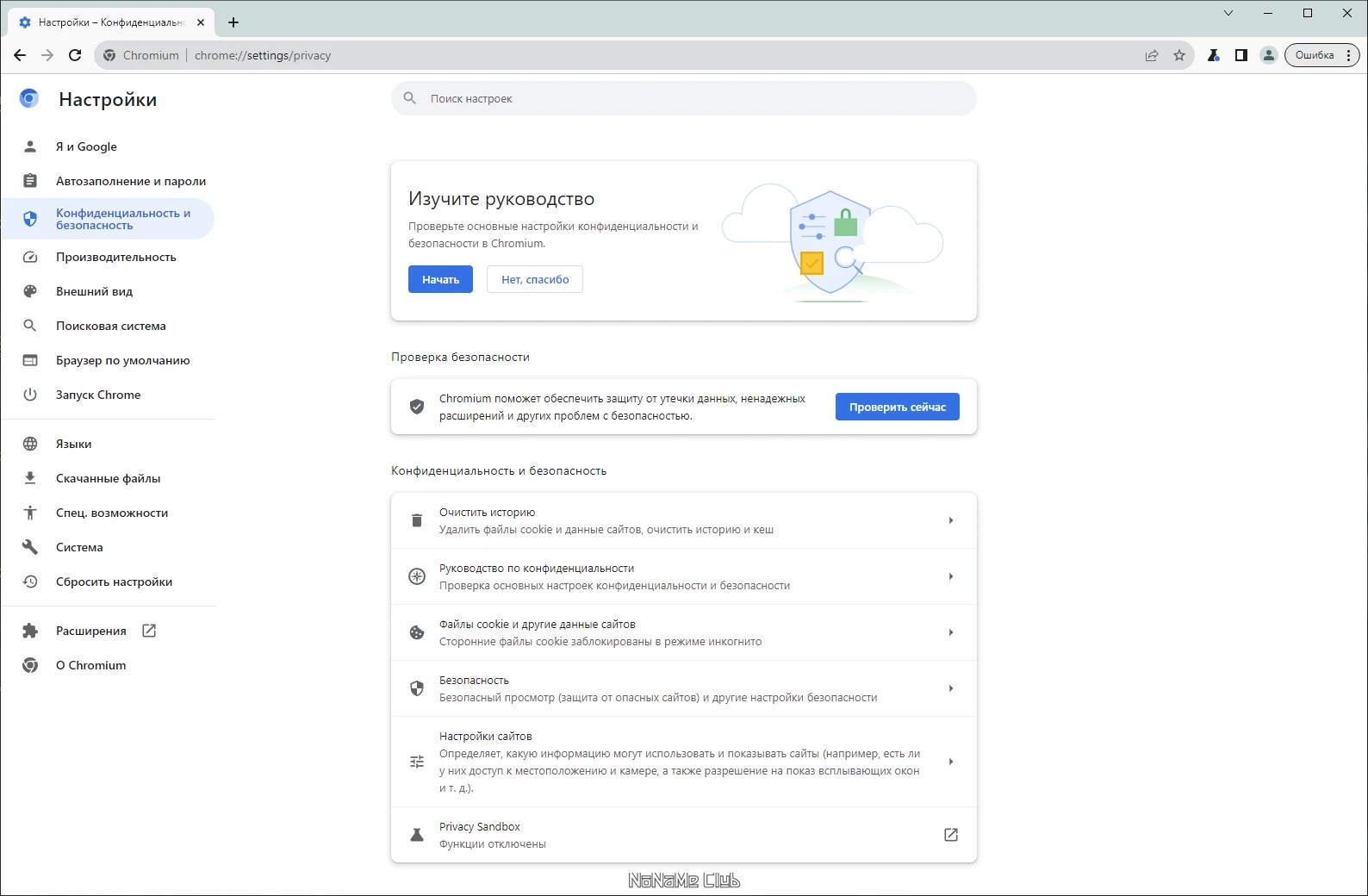1368x896 pixels.
Task: Click the speedometer icon beside Производительность
Action: (x=30, y=257)
